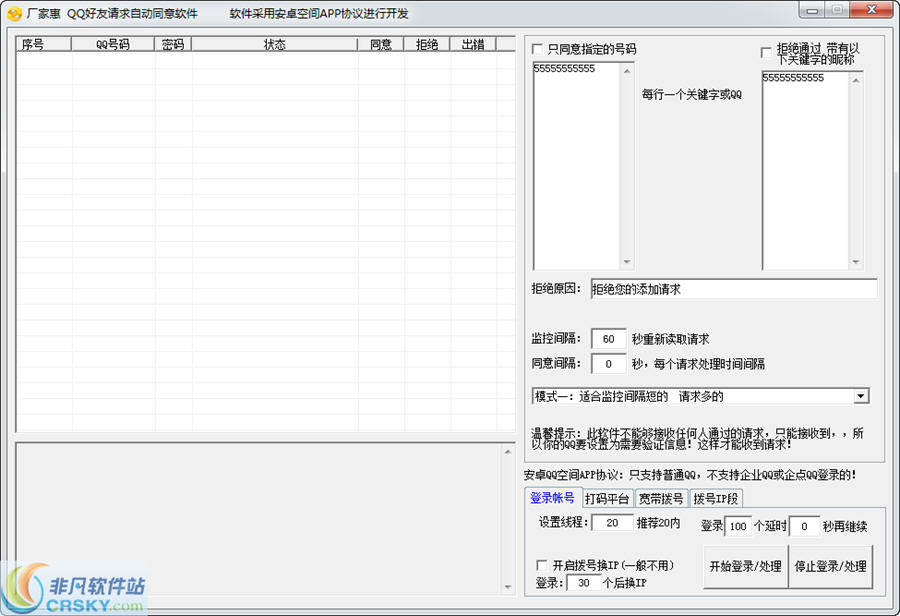This screenshot has width=900, height=616.
Task: Click the 拒绝原因 text field
Action: pos(734,289)
